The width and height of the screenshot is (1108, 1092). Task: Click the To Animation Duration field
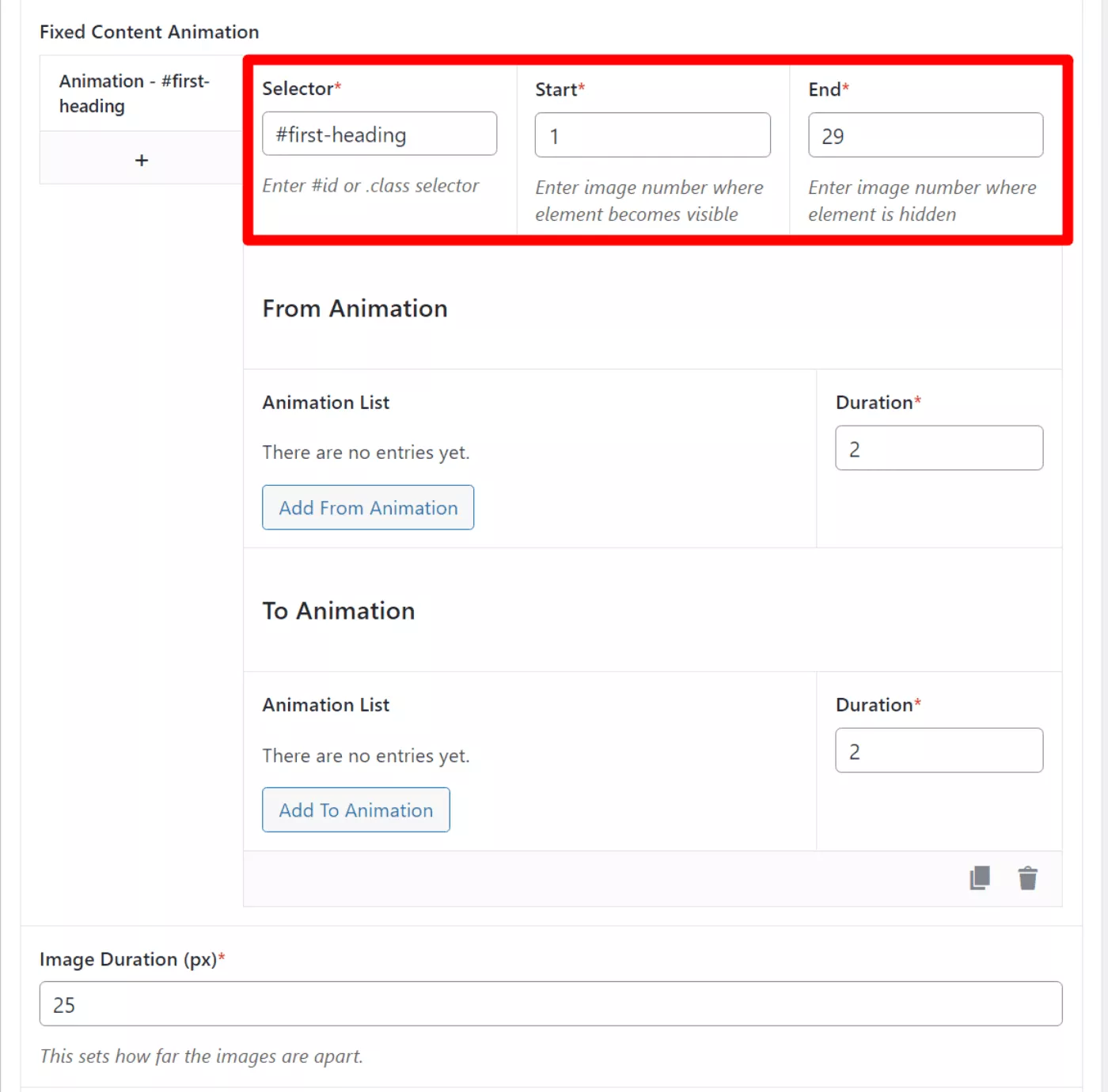tap(939, 750)
